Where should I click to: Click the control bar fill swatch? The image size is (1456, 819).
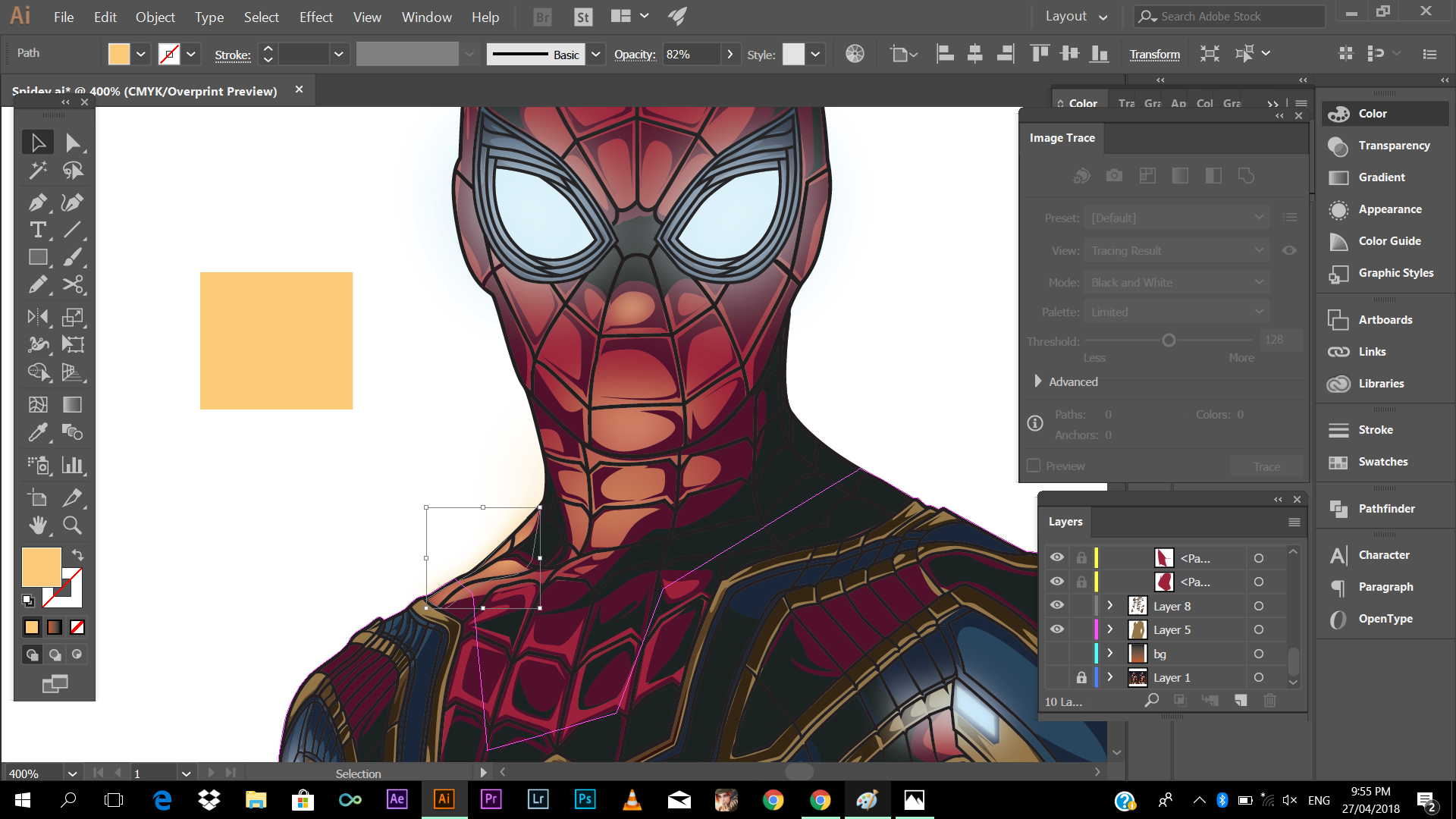coord(119,54)
